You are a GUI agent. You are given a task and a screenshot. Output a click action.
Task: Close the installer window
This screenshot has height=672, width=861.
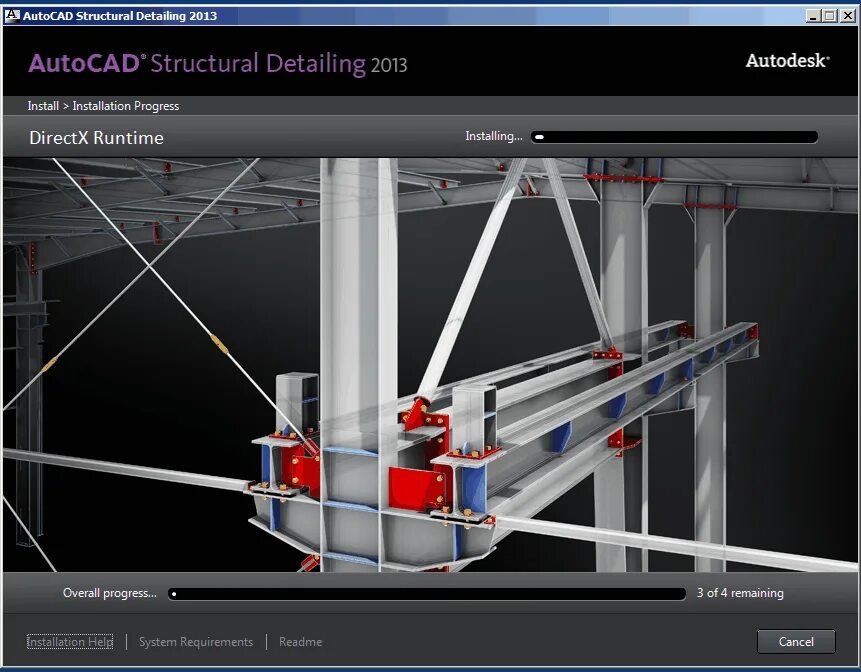point(848,16)
